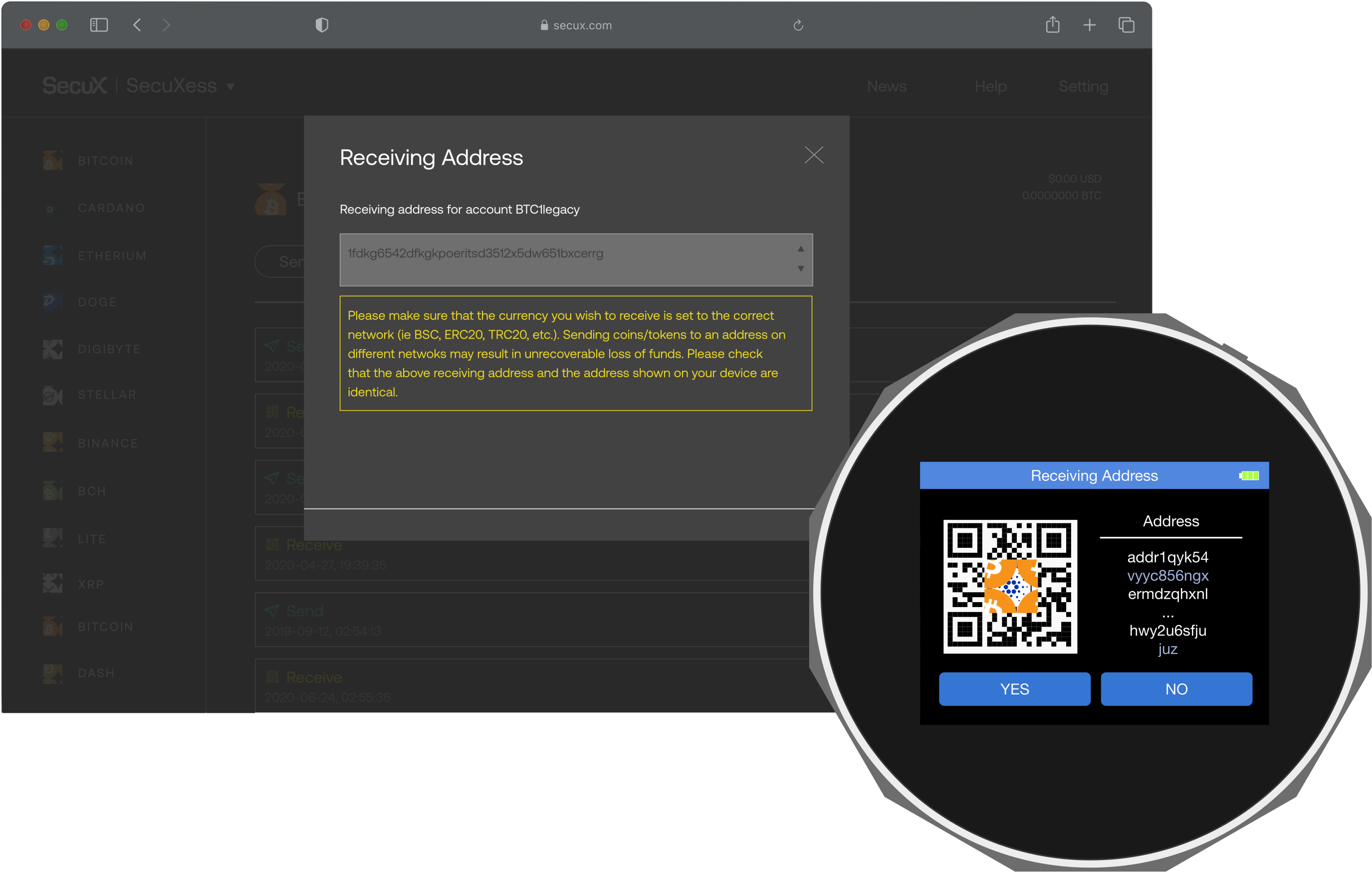The image size is (1372, 873).
Task: Click the device 'Receiving Address' title bar
Action: [x=1094, y=475]
